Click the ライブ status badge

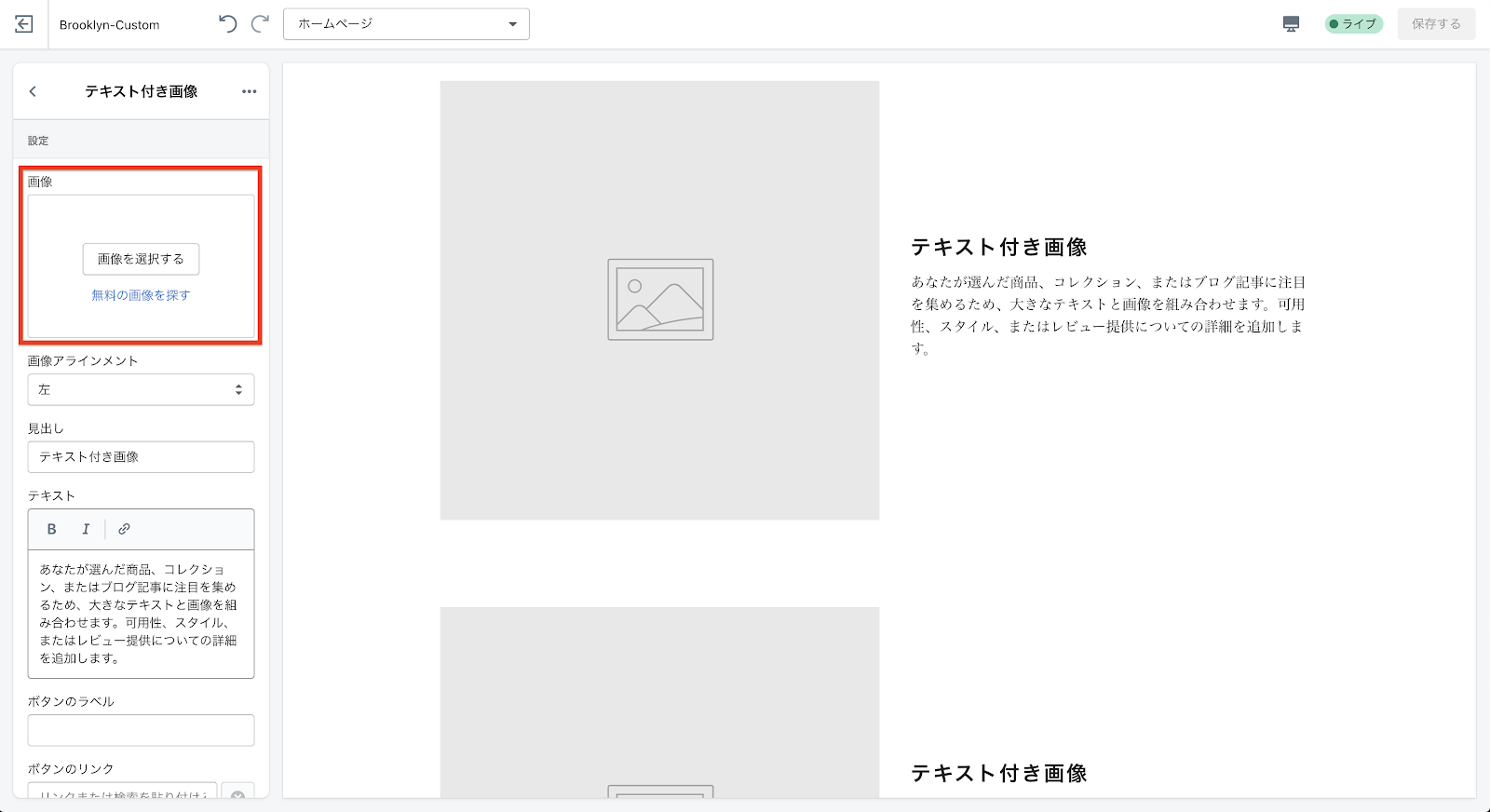[1353, 24]
